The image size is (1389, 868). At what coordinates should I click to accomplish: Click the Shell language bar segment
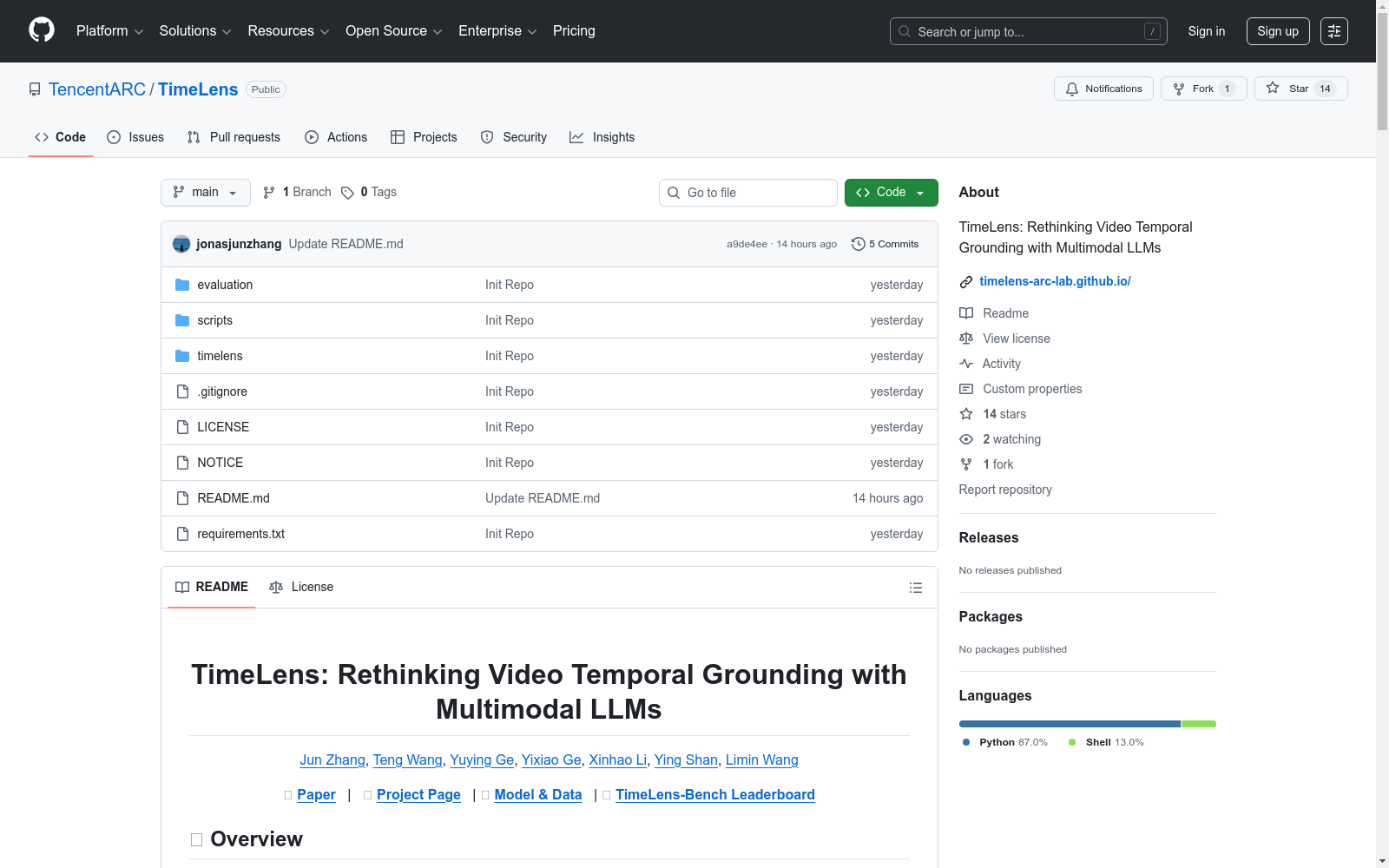[1199, 724]
